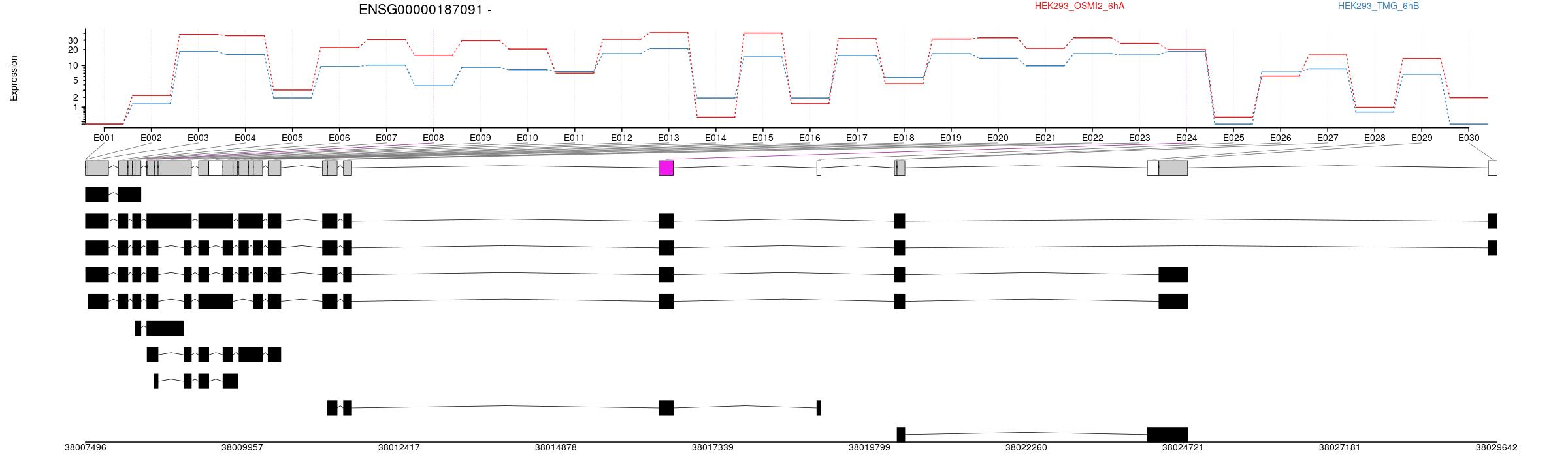The image size is (1568, 457).
Task: Click the Expression axis label
Action: click(14, 78)
